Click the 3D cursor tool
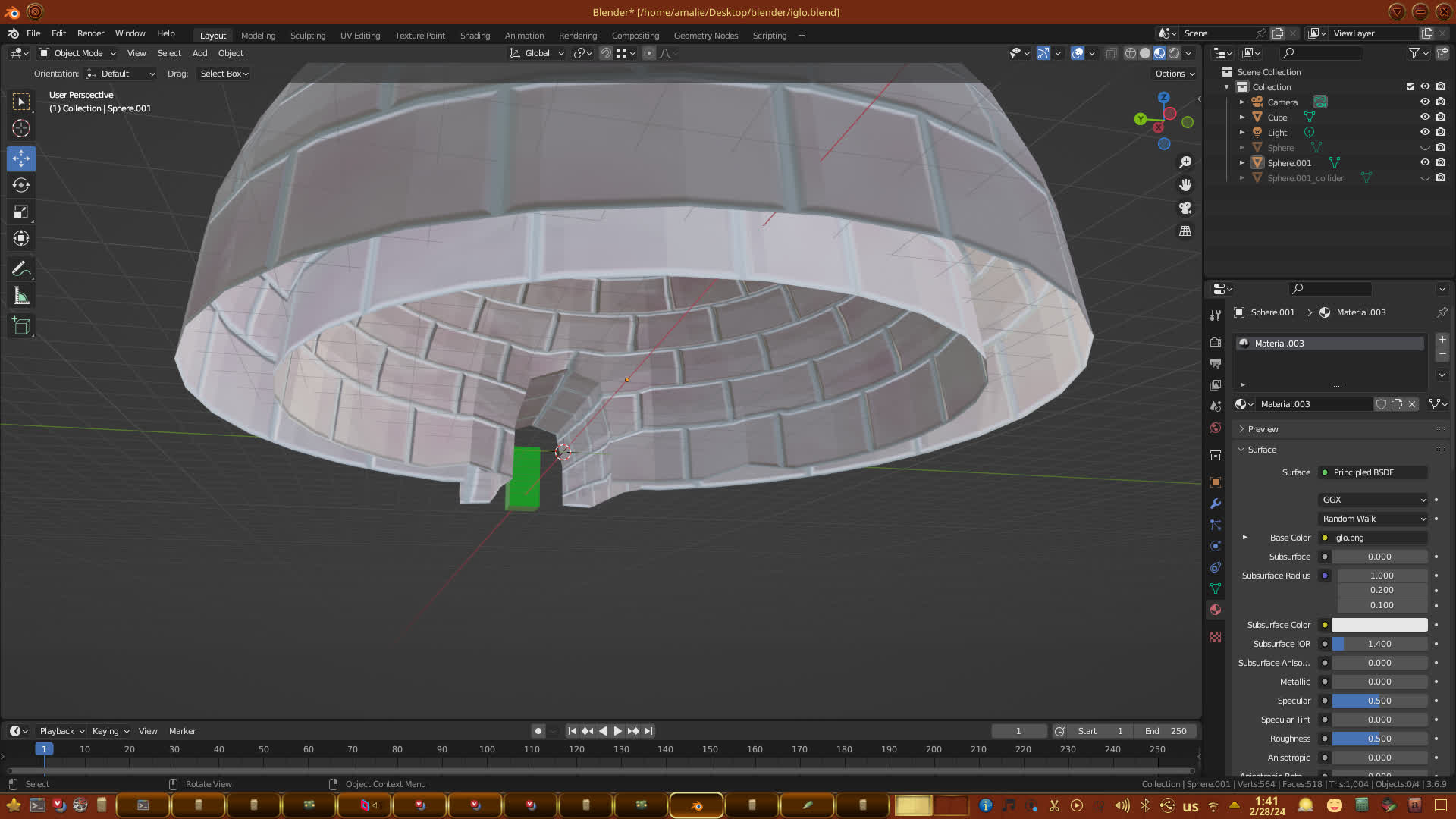 tap(21, 128)
